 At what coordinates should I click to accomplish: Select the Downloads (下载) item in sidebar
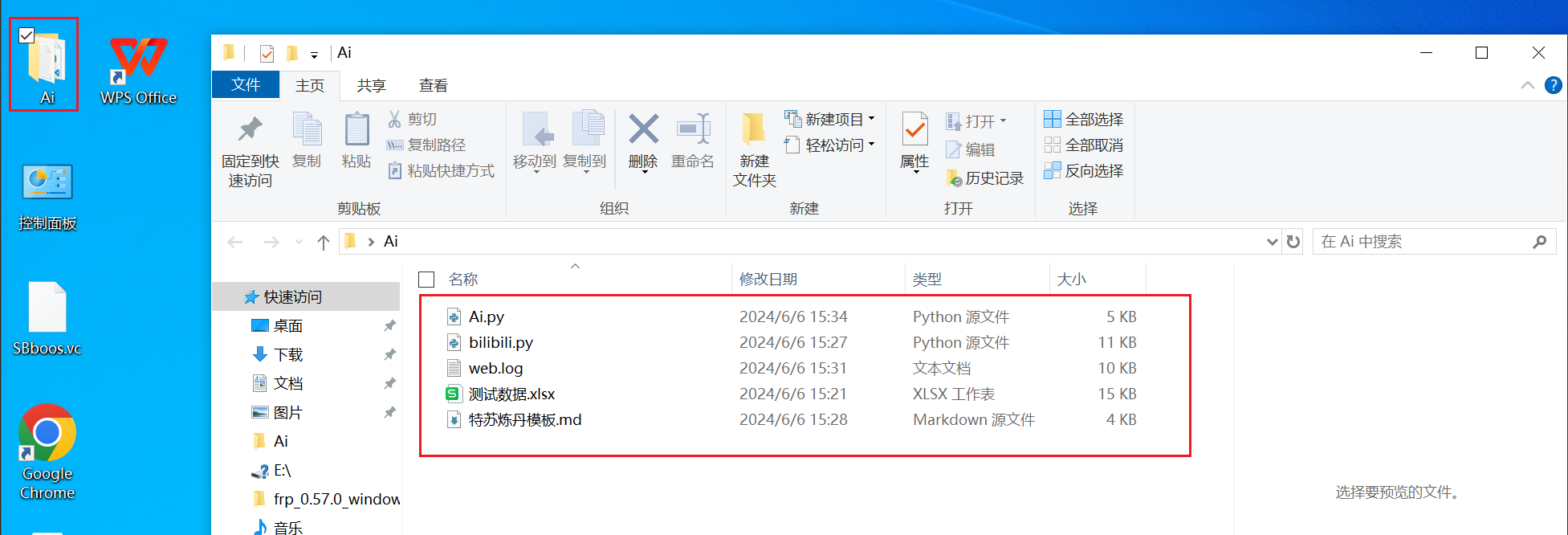click(287, 355)
